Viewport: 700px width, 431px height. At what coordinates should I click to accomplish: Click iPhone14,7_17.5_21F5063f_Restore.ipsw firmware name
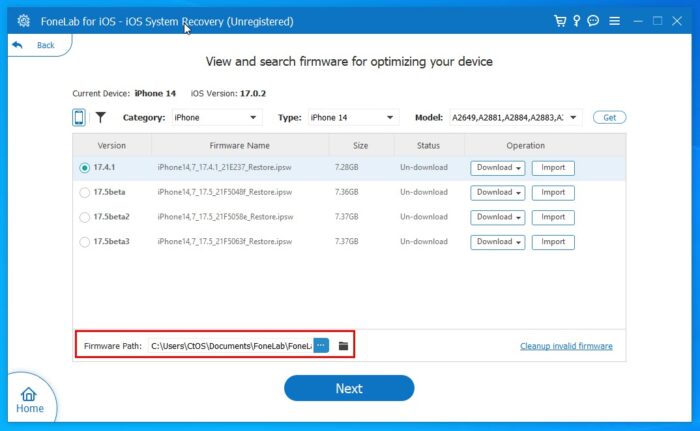pyautogui.click(x=225, y=241)
